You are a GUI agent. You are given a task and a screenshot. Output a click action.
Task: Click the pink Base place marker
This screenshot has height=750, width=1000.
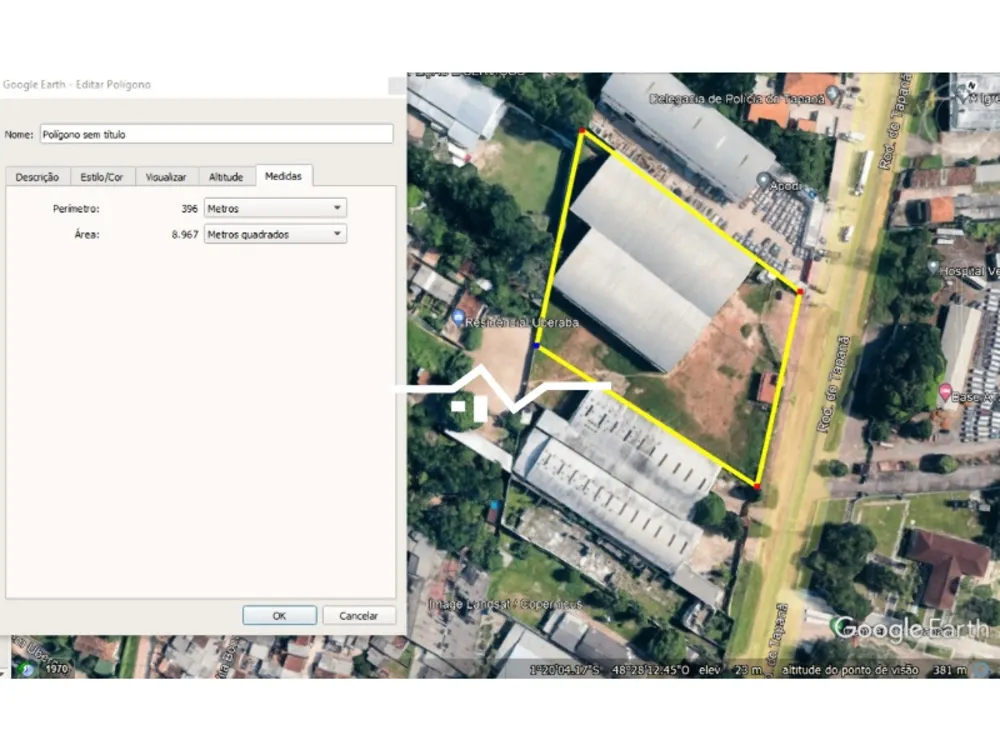coord(945,392)
